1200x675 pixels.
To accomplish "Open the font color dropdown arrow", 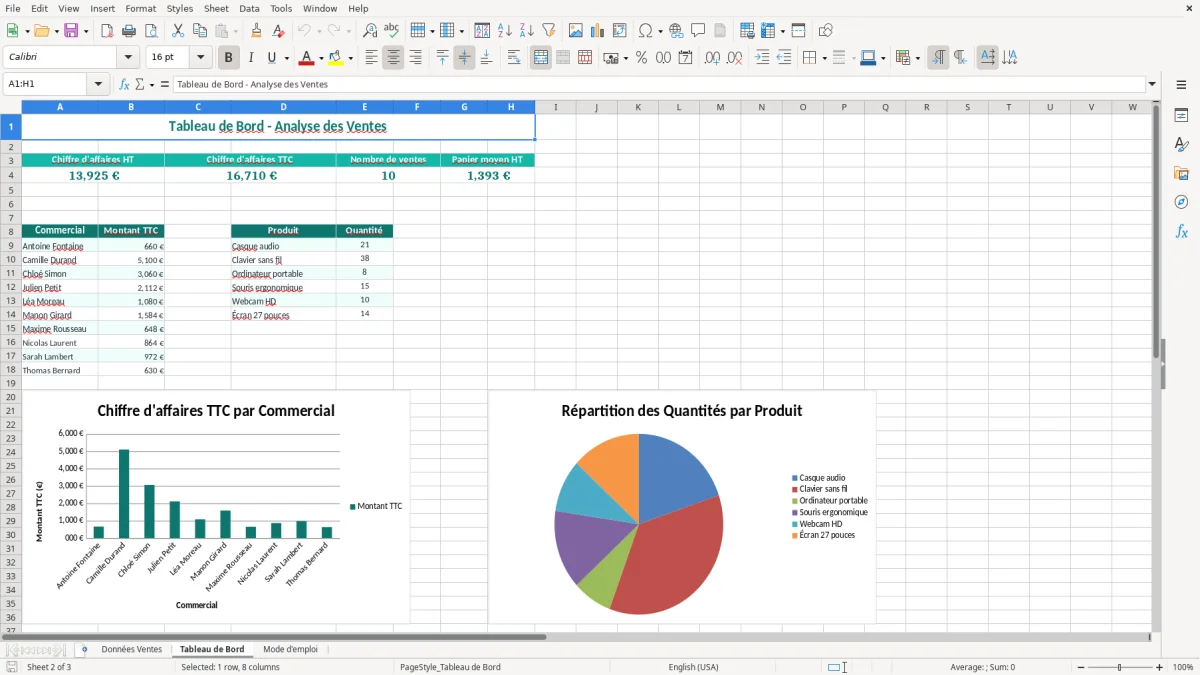I will (x=321, y=58).
